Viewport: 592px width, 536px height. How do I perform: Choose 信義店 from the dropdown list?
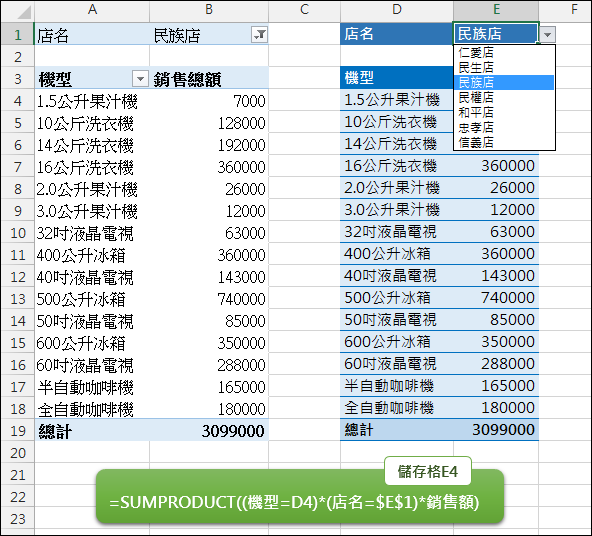pyautogui.click(x=504, y=142)
